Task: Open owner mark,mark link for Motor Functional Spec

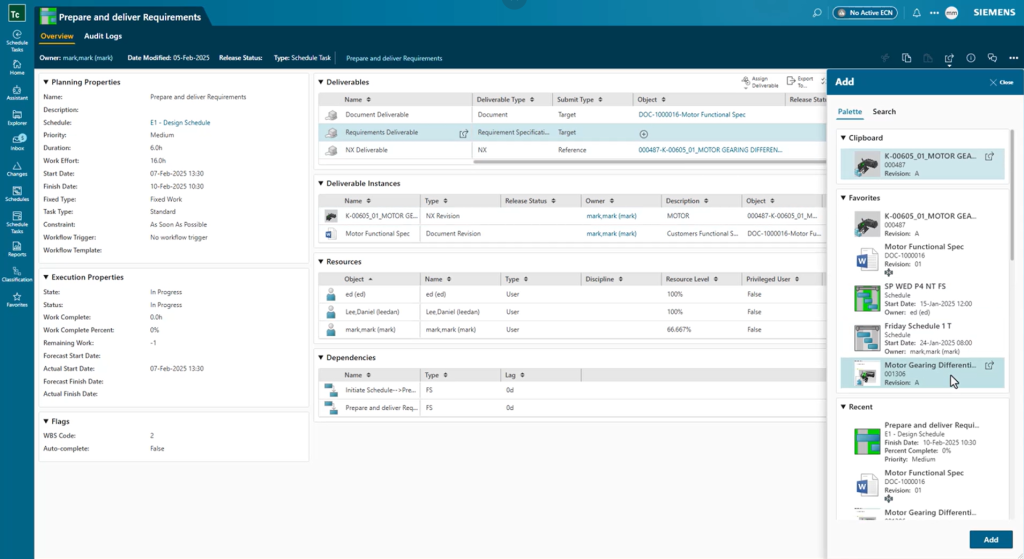Action: (x=611, y=234)
